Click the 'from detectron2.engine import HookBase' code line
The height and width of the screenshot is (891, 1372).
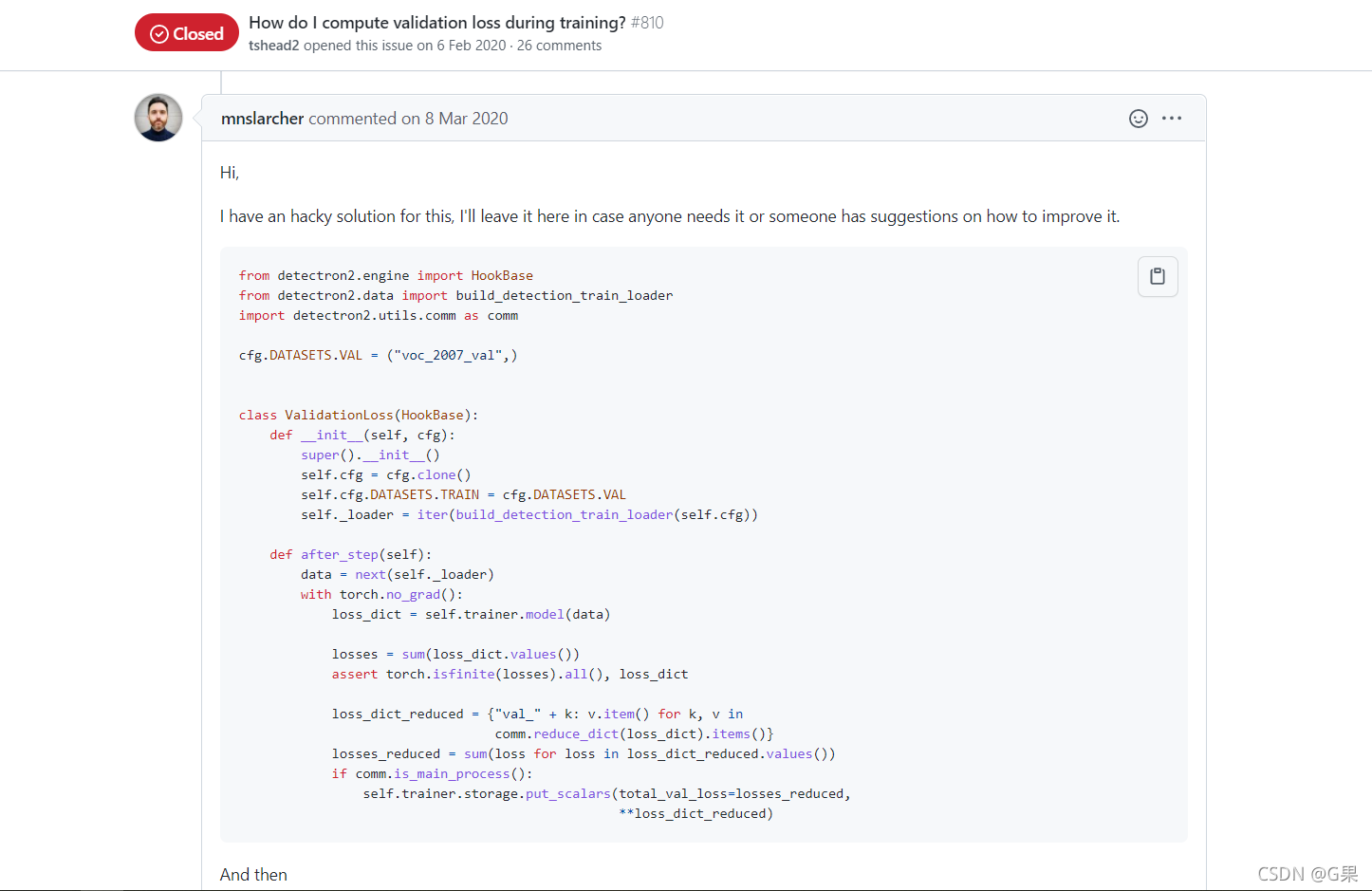pyautogui.click(x=386, y=275)
